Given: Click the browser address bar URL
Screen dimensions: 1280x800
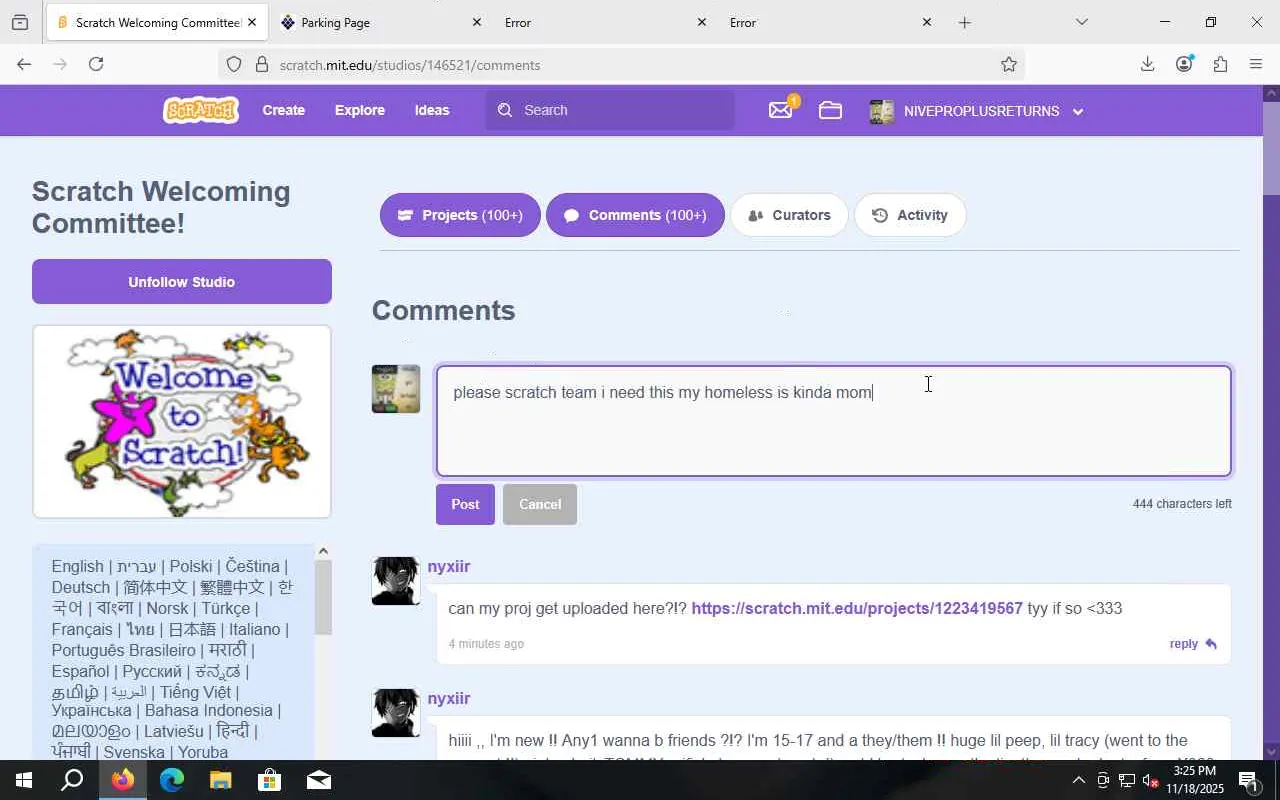Looking at the screenshot, I should tap(410, 65).
